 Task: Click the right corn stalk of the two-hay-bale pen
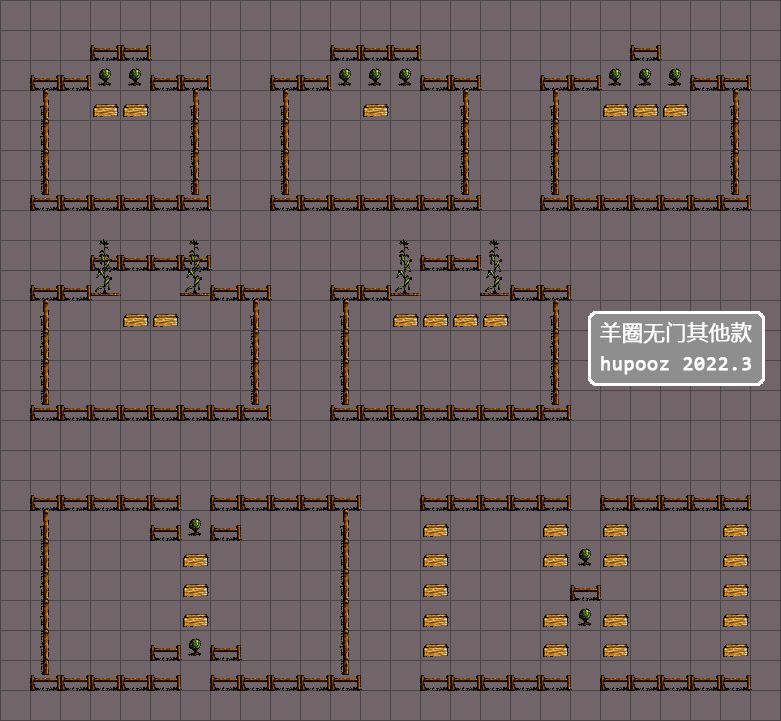coord(194,267)
